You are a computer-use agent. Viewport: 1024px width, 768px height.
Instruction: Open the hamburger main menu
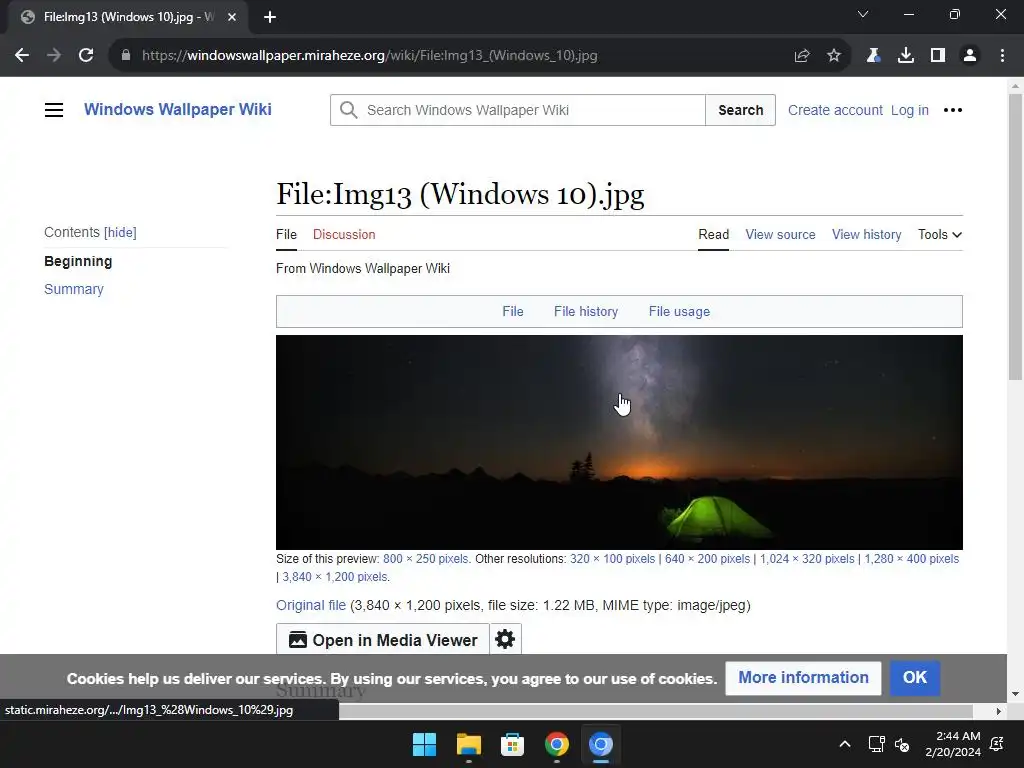pos(54,110)
